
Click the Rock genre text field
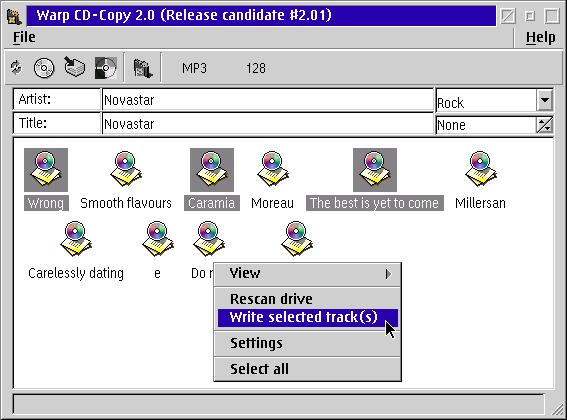click(x=486, y=101)
